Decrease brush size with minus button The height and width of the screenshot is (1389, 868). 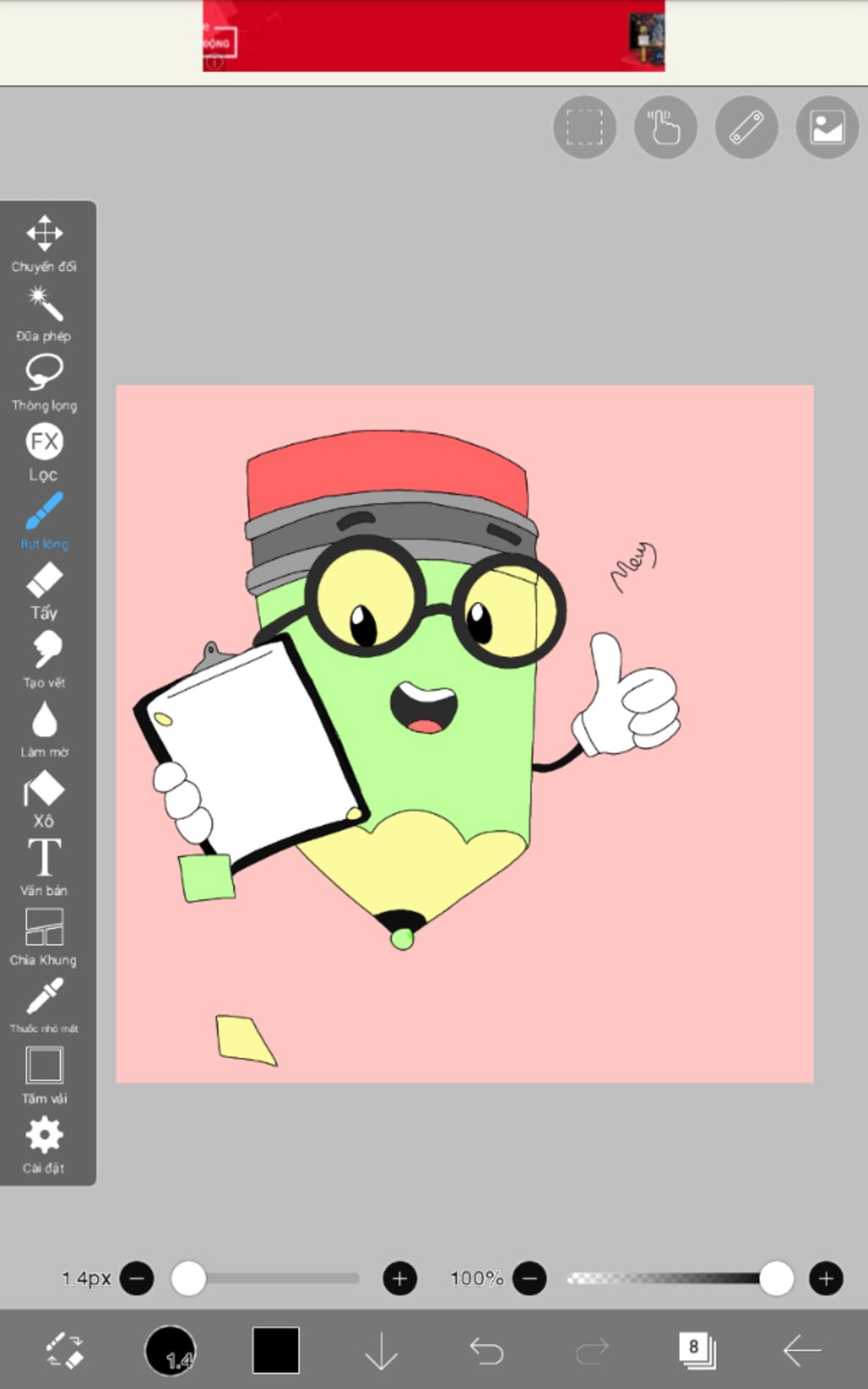pyautogui.click(x=137, y=1278)
